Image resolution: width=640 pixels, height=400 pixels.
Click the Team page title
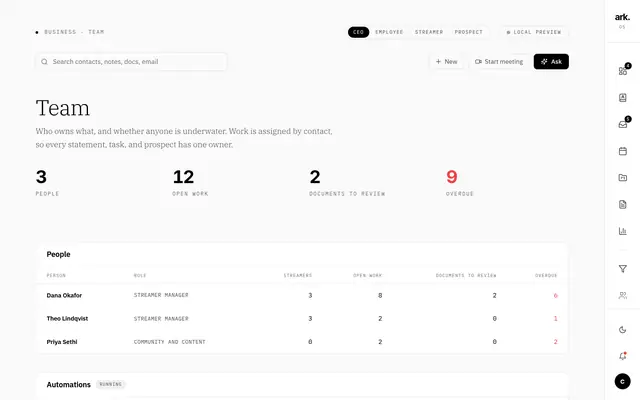tap(62, 108)
